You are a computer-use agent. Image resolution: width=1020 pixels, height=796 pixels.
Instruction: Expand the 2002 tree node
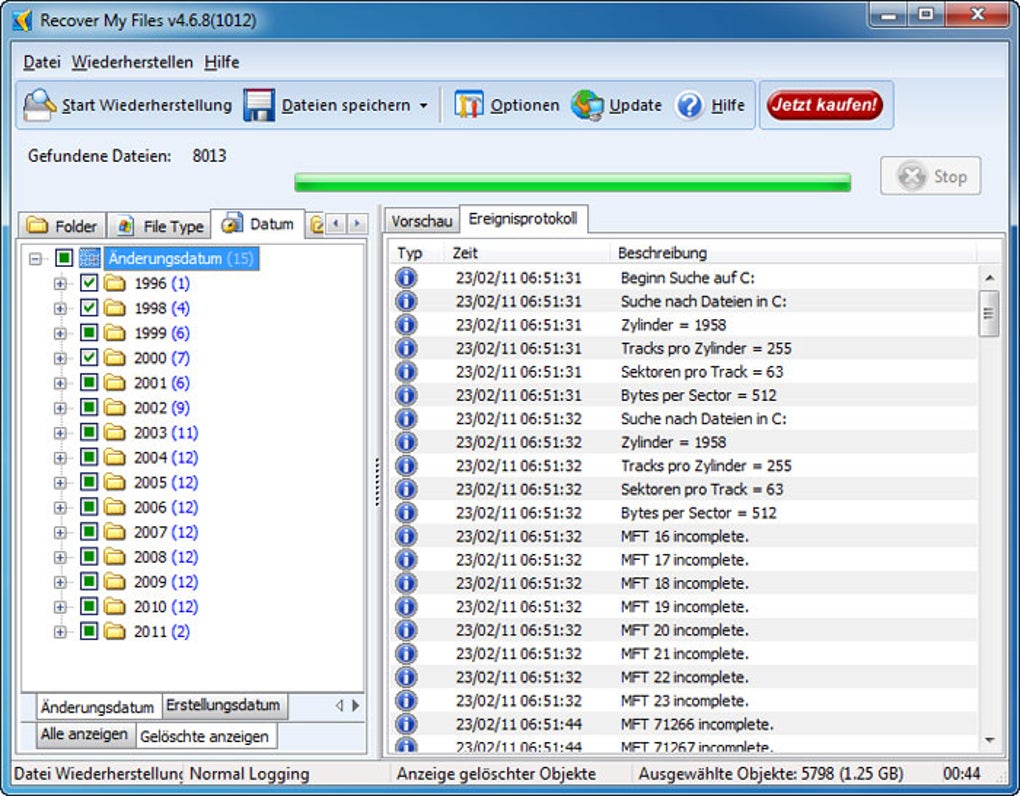[60, 408]
